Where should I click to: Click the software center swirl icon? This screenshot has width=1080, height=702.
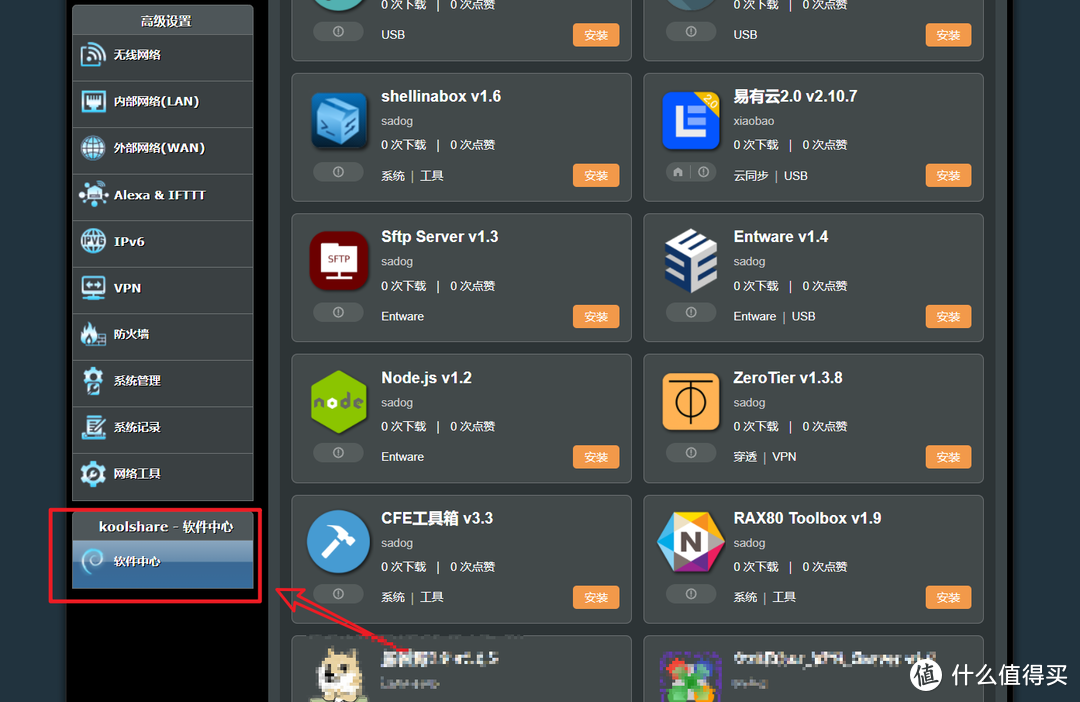click(x=93, y=561)
